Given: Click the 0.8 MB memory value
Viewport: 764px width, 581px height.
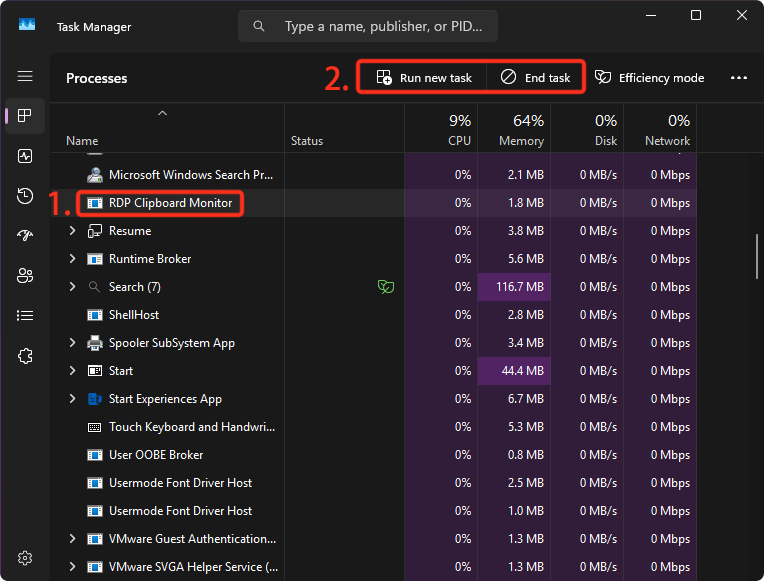Looking at the screenshot, I should (x=526, y=455).
